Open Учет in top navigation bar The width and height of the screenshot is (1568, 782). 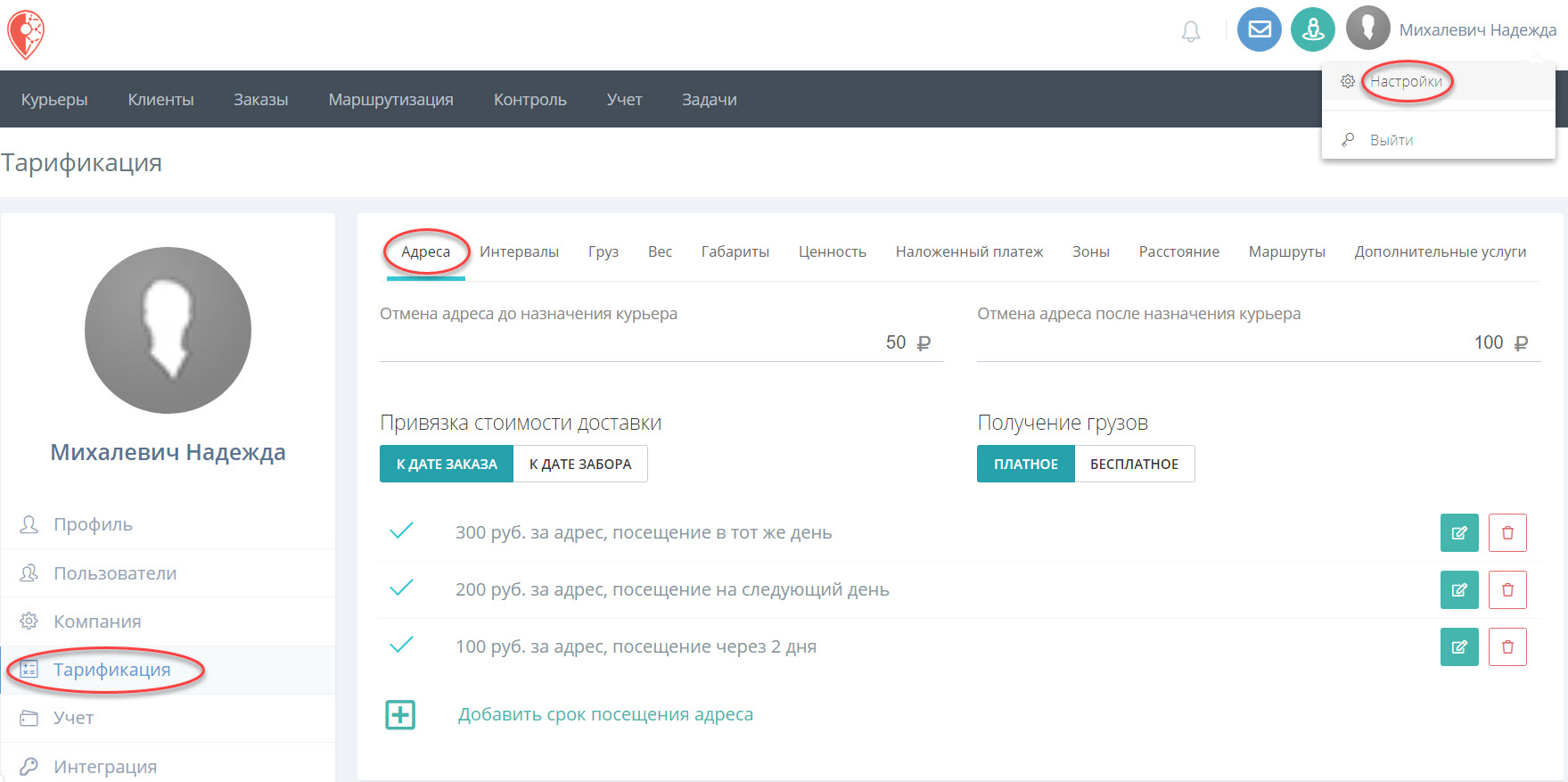(624, 99)
